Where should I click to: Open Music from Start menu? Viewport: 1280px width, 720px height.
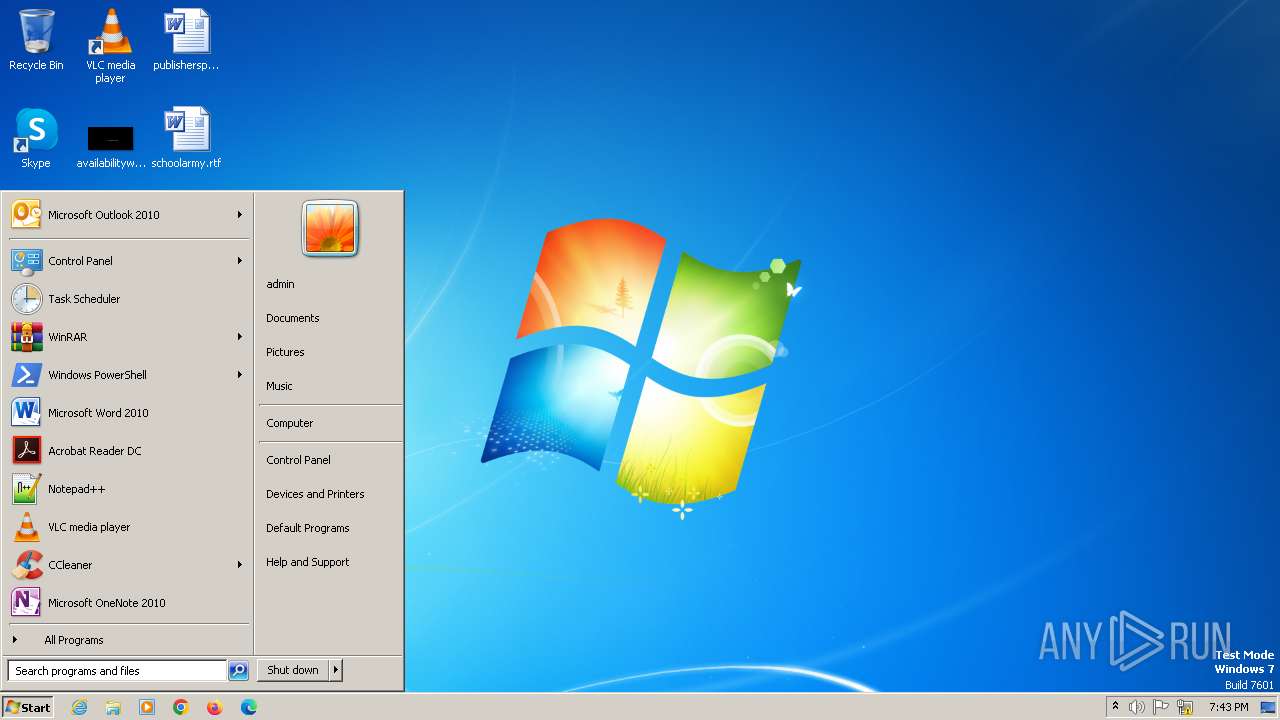click(x=330, y=386)
